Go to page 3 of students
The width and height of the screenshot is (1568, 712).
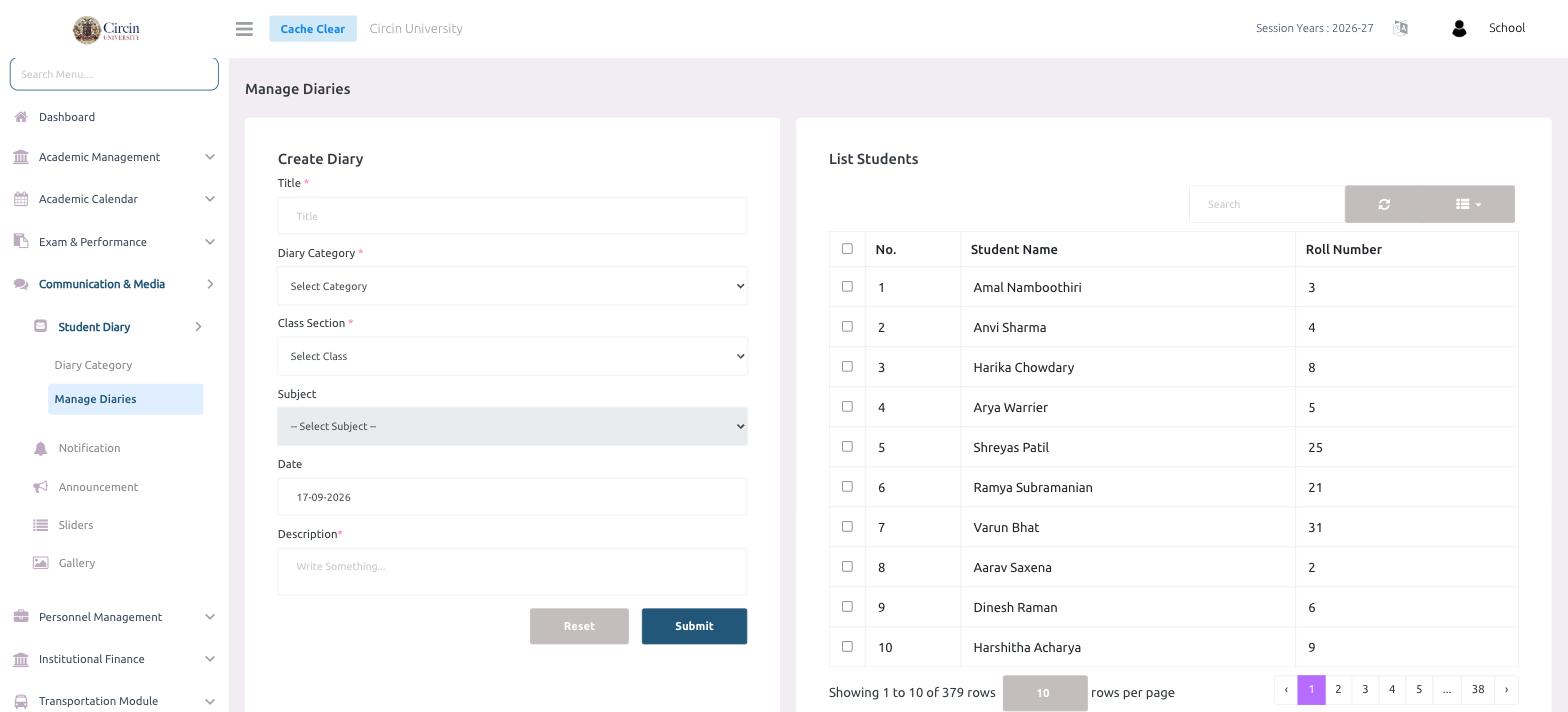coord(1365,689)
